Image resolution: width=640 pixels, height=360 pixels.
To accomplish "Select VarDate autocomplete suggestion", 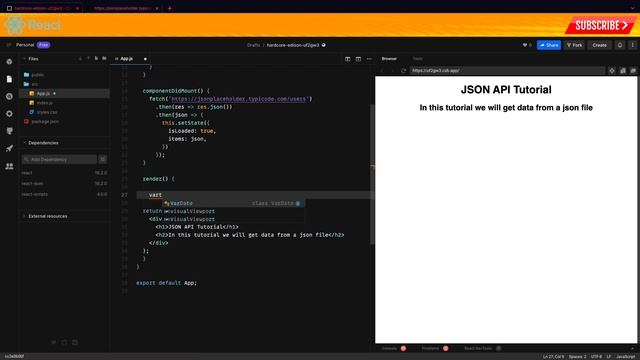I will pos(233,203).
